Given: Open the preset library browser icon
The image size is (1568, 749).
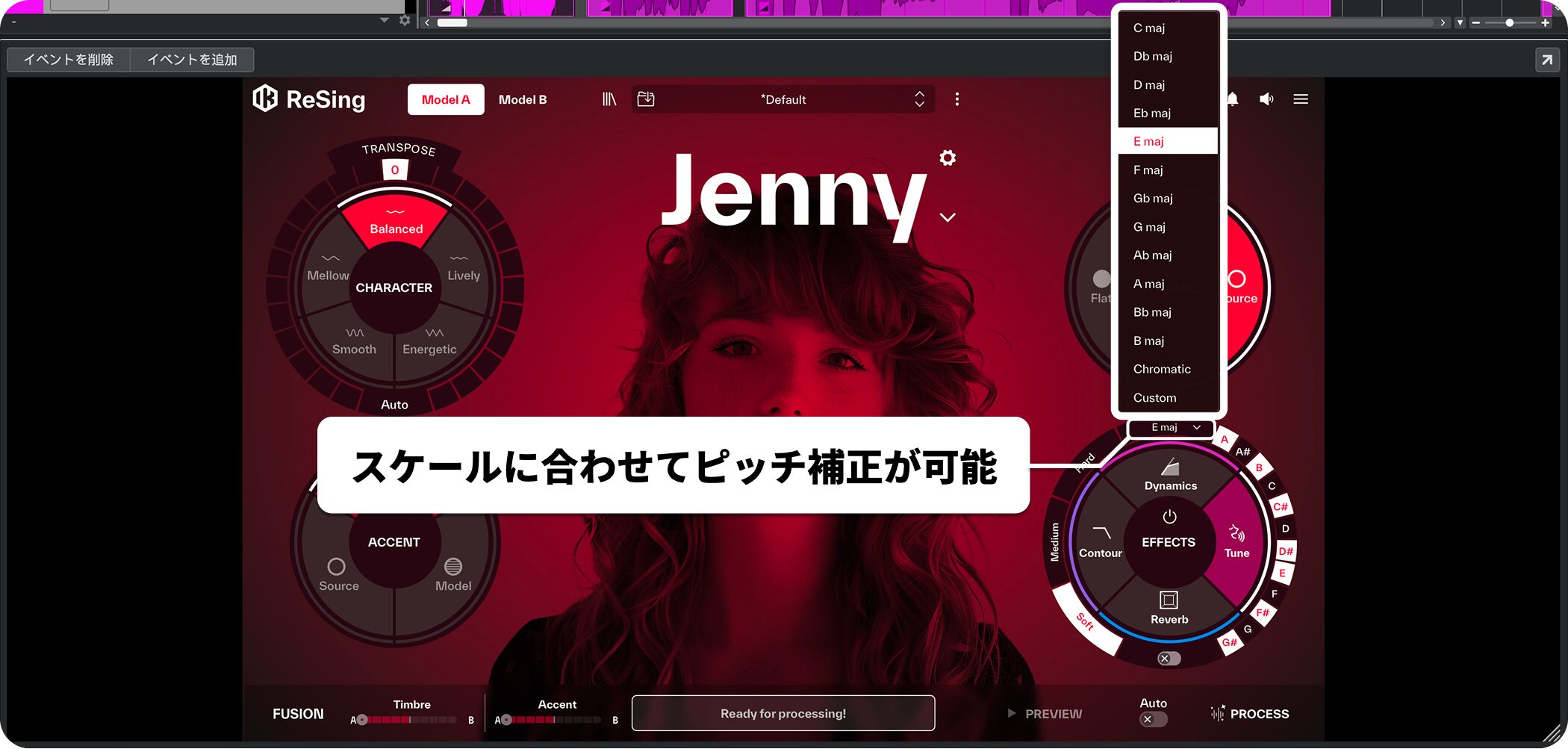Looking at the screenshot, I should coord(609,99).
